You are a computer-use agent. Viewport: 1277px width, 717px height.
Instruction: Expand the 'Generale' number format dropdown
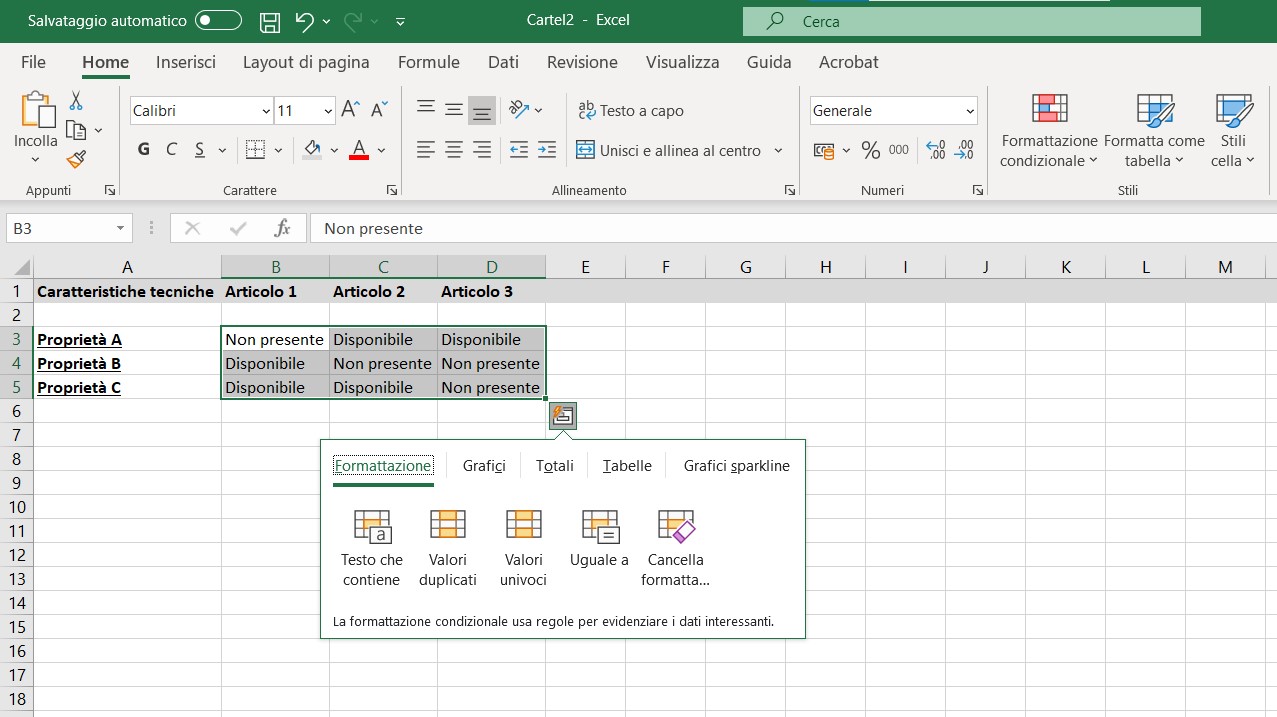pyautogui.click(x=969, y=111)
